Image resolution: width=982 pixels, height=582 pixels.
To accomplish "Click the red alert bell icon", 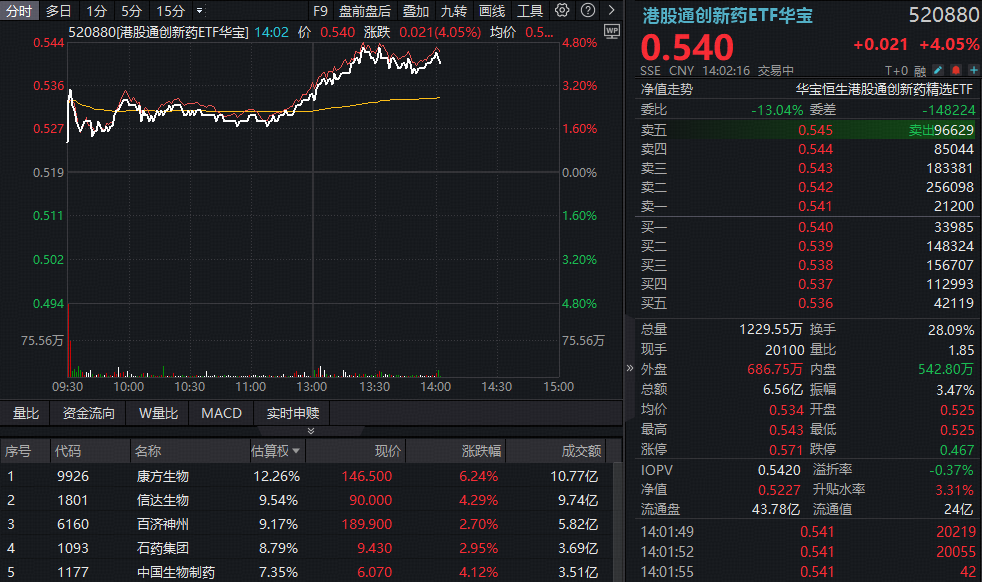I will pyautogui.click(x=955, y=70).
